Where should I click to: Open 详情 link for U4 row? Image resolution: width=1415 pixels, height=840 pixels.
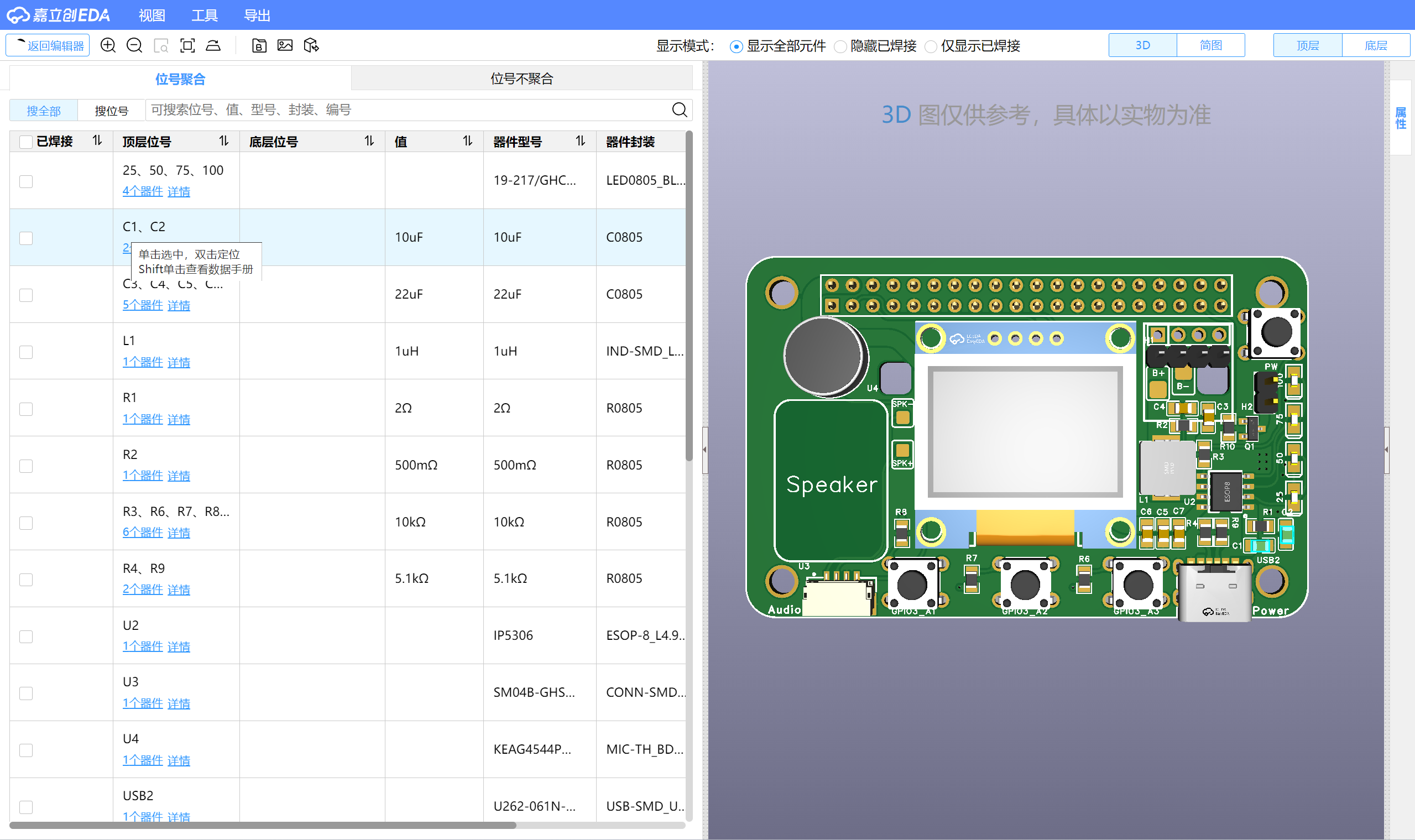coord(179,760)
